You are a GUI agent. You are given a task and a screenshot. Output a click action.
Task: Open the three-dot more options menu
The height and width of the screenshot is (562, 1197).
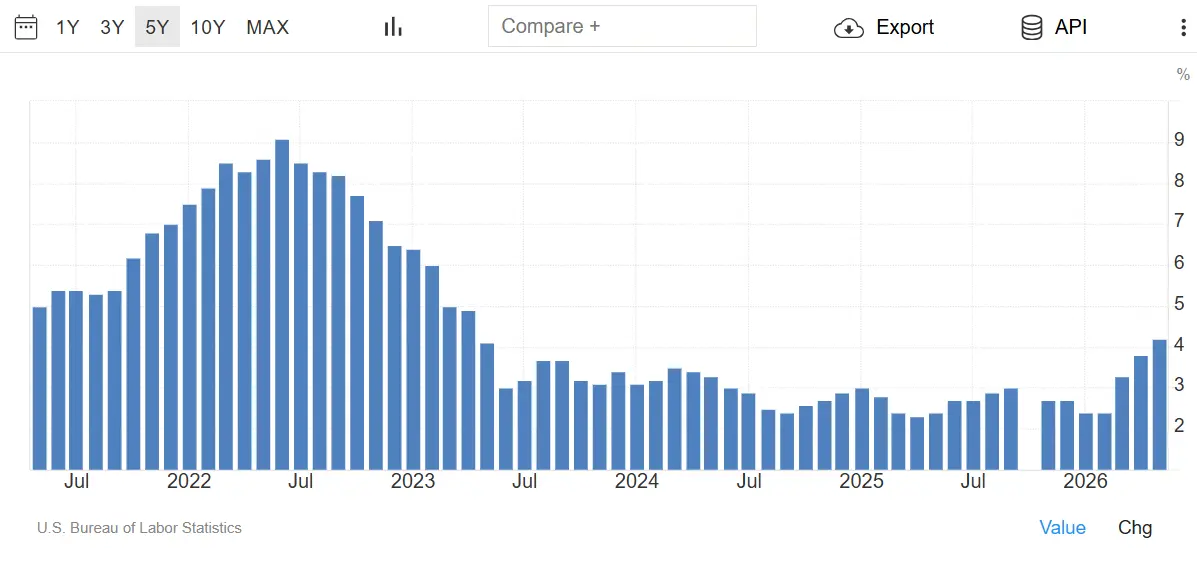(x=1183, y=27)
